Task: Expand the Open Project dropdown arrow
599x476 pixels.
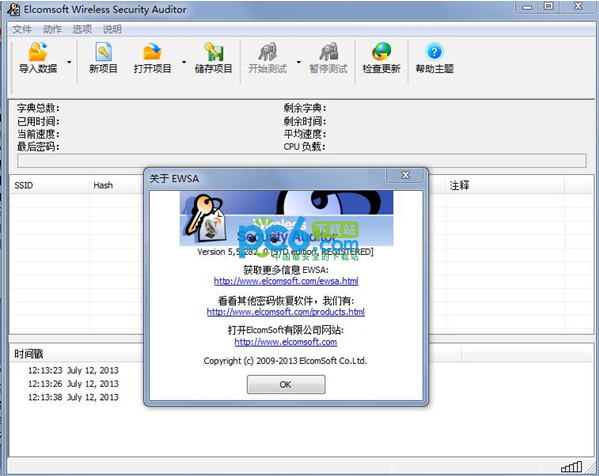Action: (184, 62)
